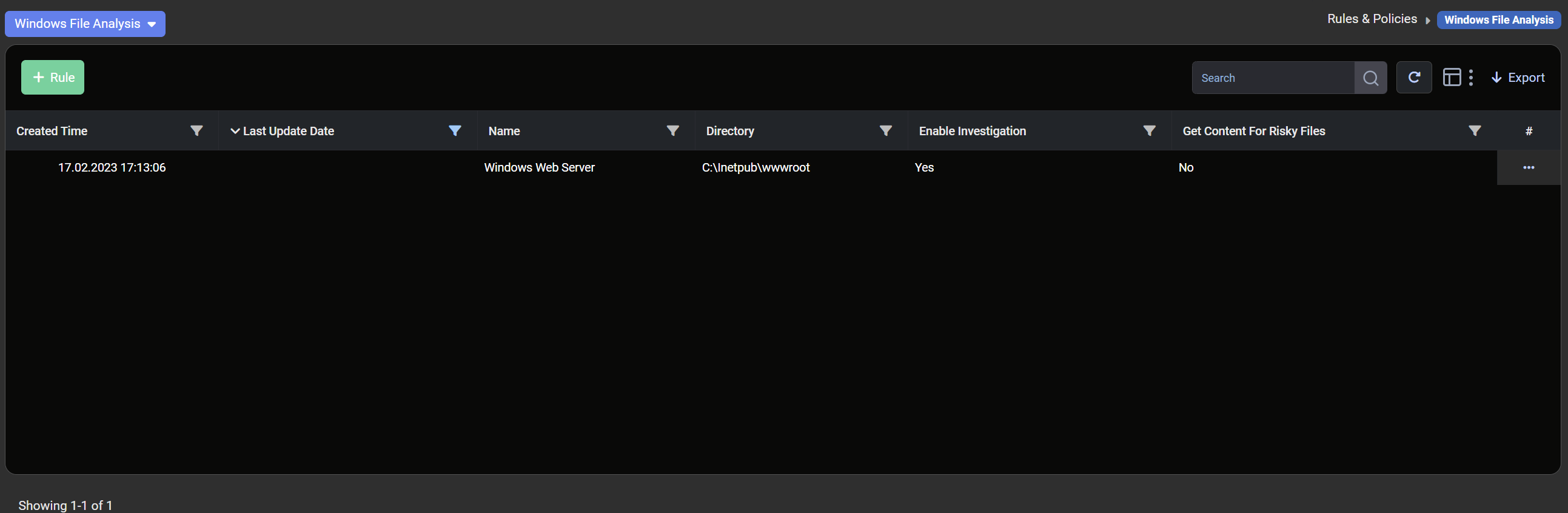Screen dimensions: 1568x513
Task: Open the Last Update Date filter
Action: (x=454, y=131)
